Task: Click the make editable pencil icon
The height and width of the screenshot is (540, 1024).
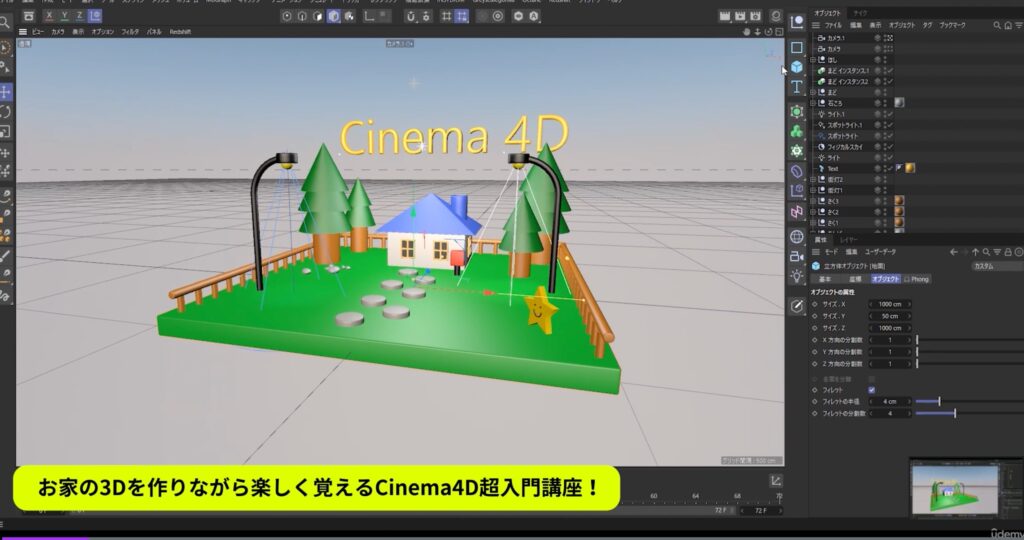Action: 797,306
